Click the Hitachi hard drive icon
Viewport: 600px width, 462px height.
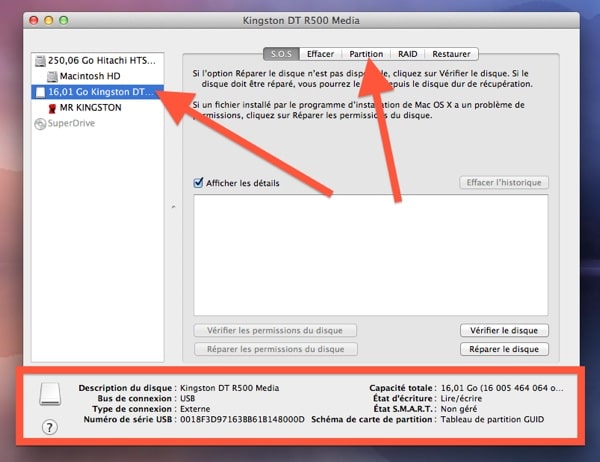40,61
